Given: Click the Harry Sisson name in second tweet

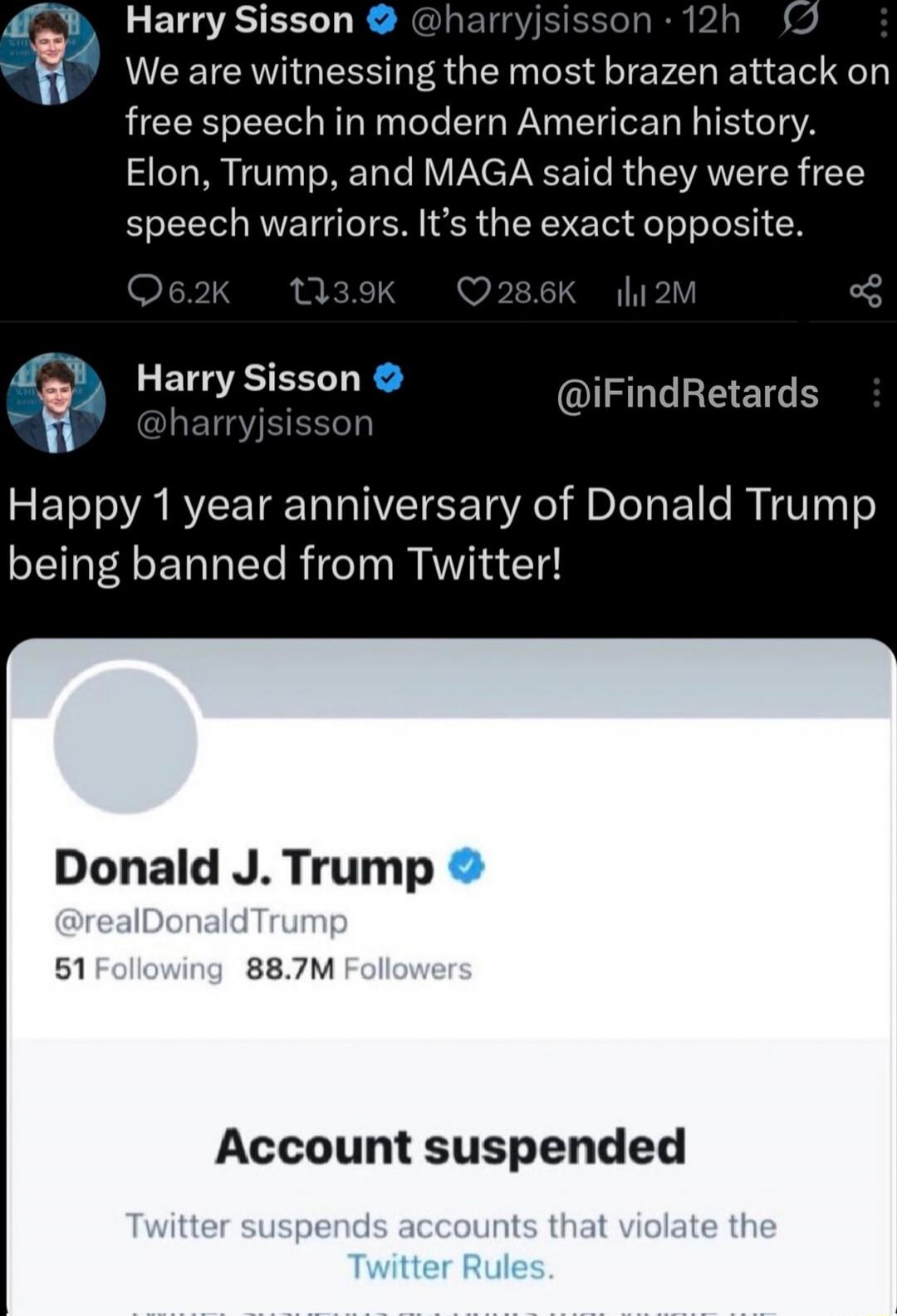Looking at the screenshot, I should (x=248, y=379).
